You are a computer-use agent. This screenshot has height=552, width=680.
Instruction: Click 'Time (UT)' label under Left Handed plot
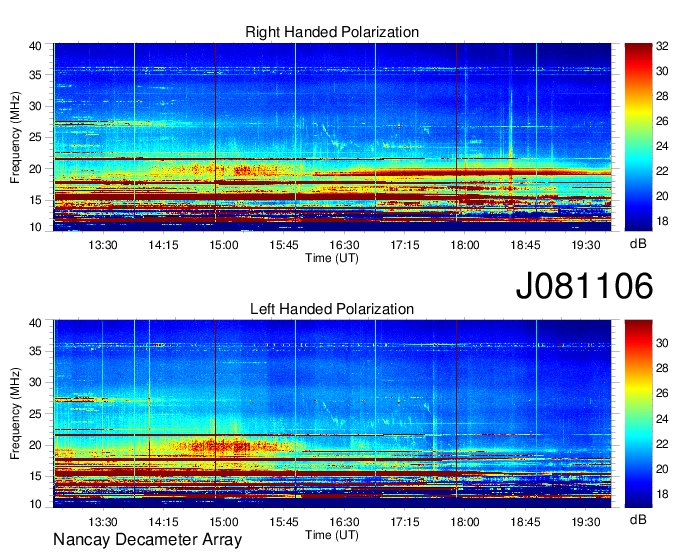(332, 535)
